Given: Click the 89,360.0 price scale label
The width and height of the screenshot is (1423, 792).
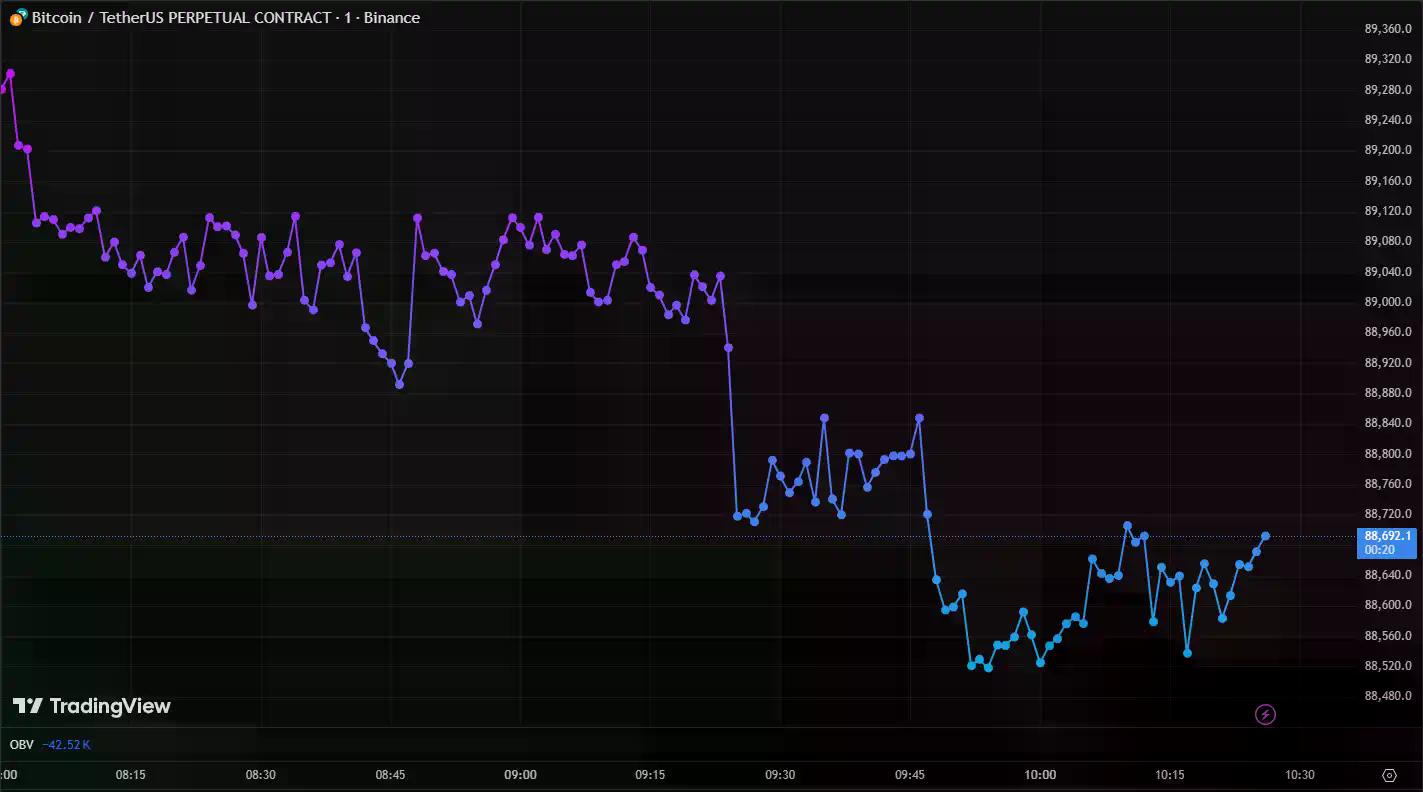Looking at the screenshot, I should pyautogui.click(x=1388, y=29).
